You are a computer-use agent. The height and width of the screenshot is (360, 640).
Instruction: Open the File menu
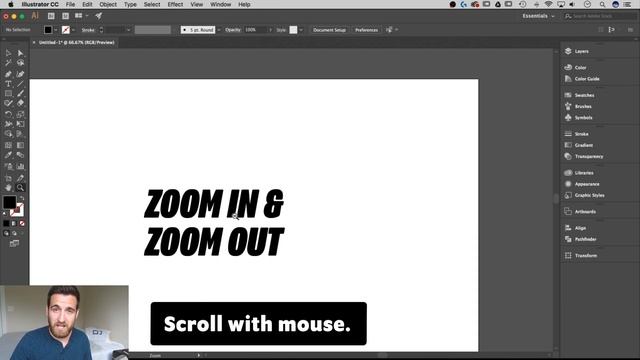click(x=70, y=4)
